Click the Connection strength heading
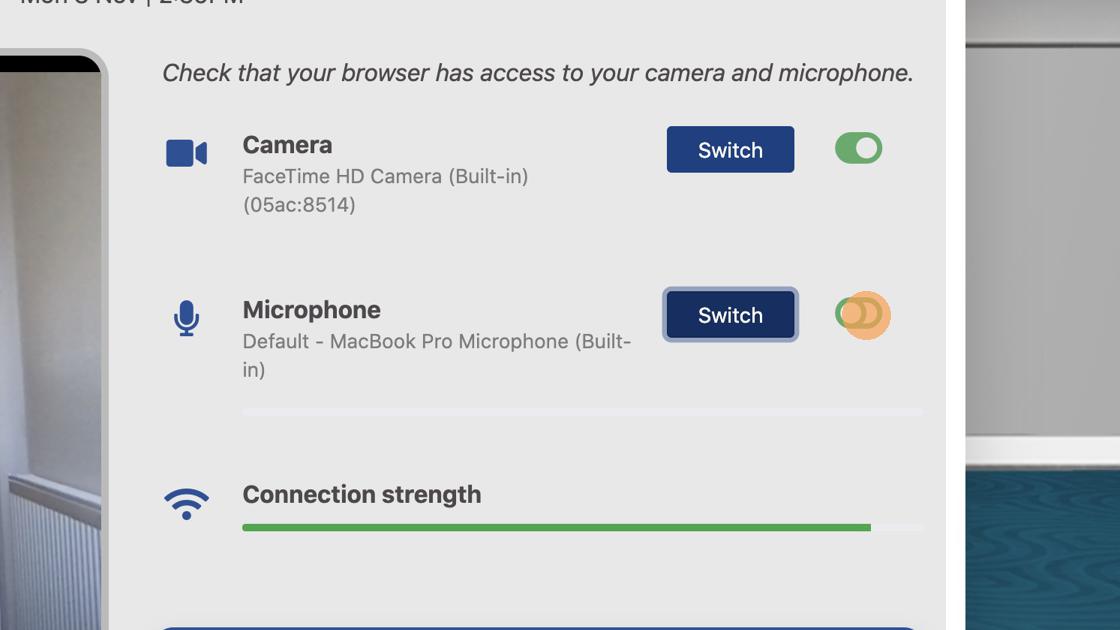The width and height of the screenshot is (1120, 630). (361, 495)
